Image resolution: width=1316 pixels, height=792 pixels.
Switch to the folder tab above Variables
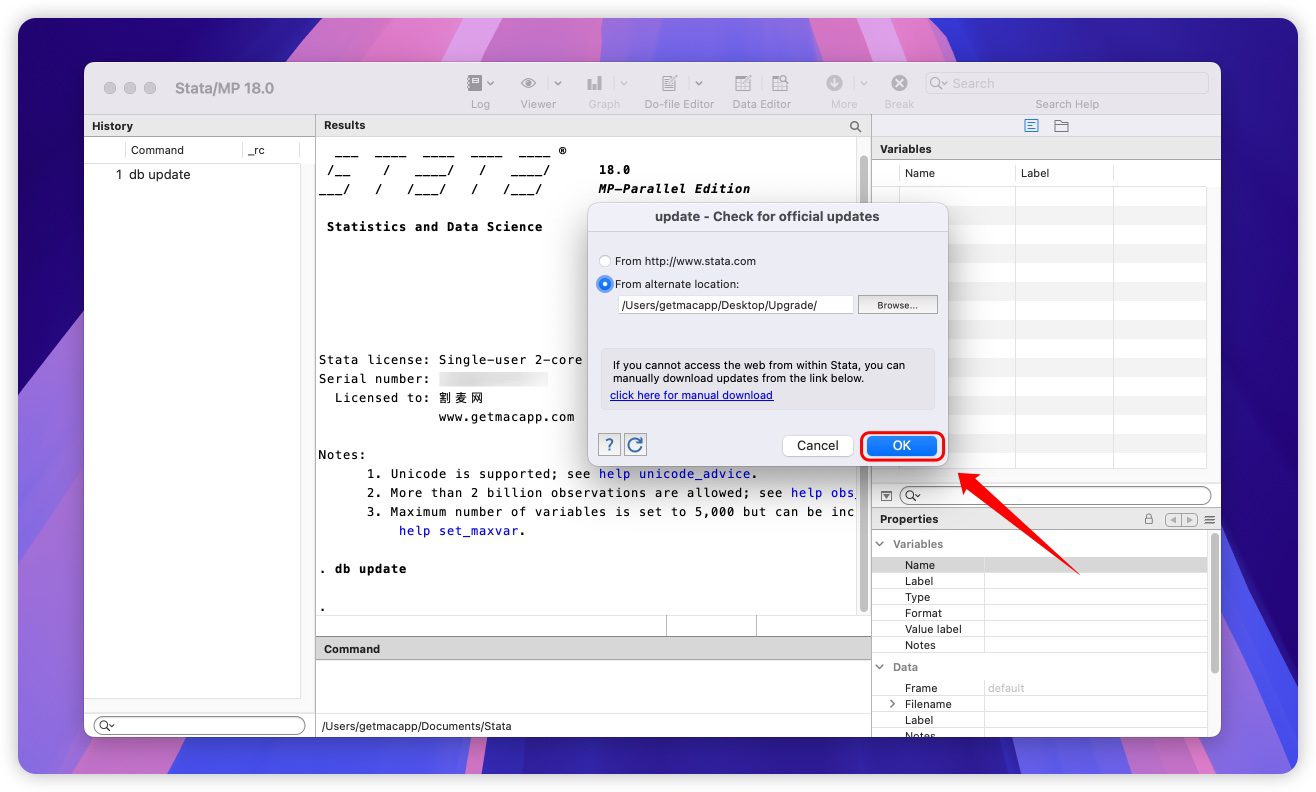[x=1061, y=125]
